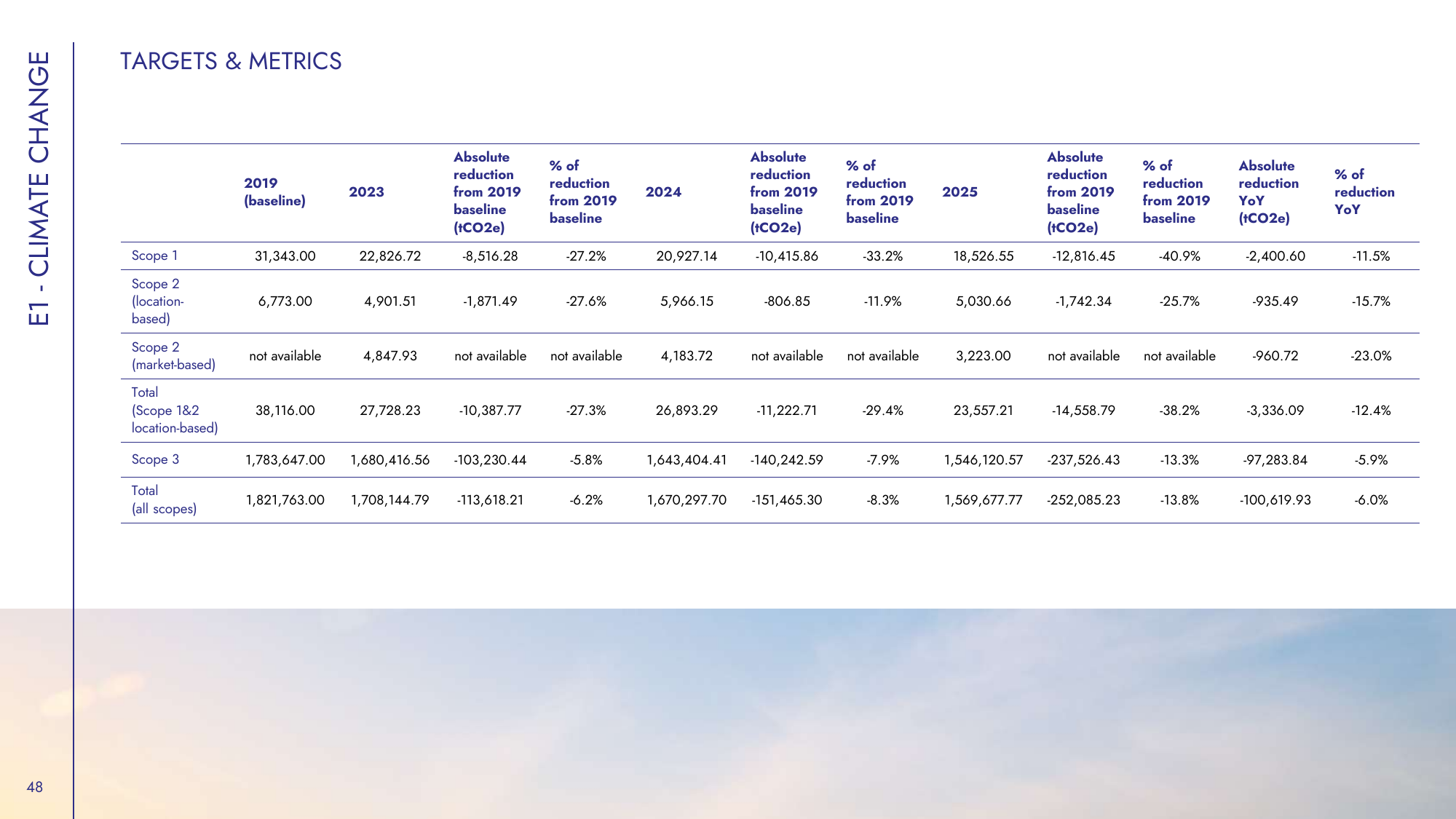Click the Total (Scope 1&2 location-based) label
1456x819 pixels.
tap(175, 411)
